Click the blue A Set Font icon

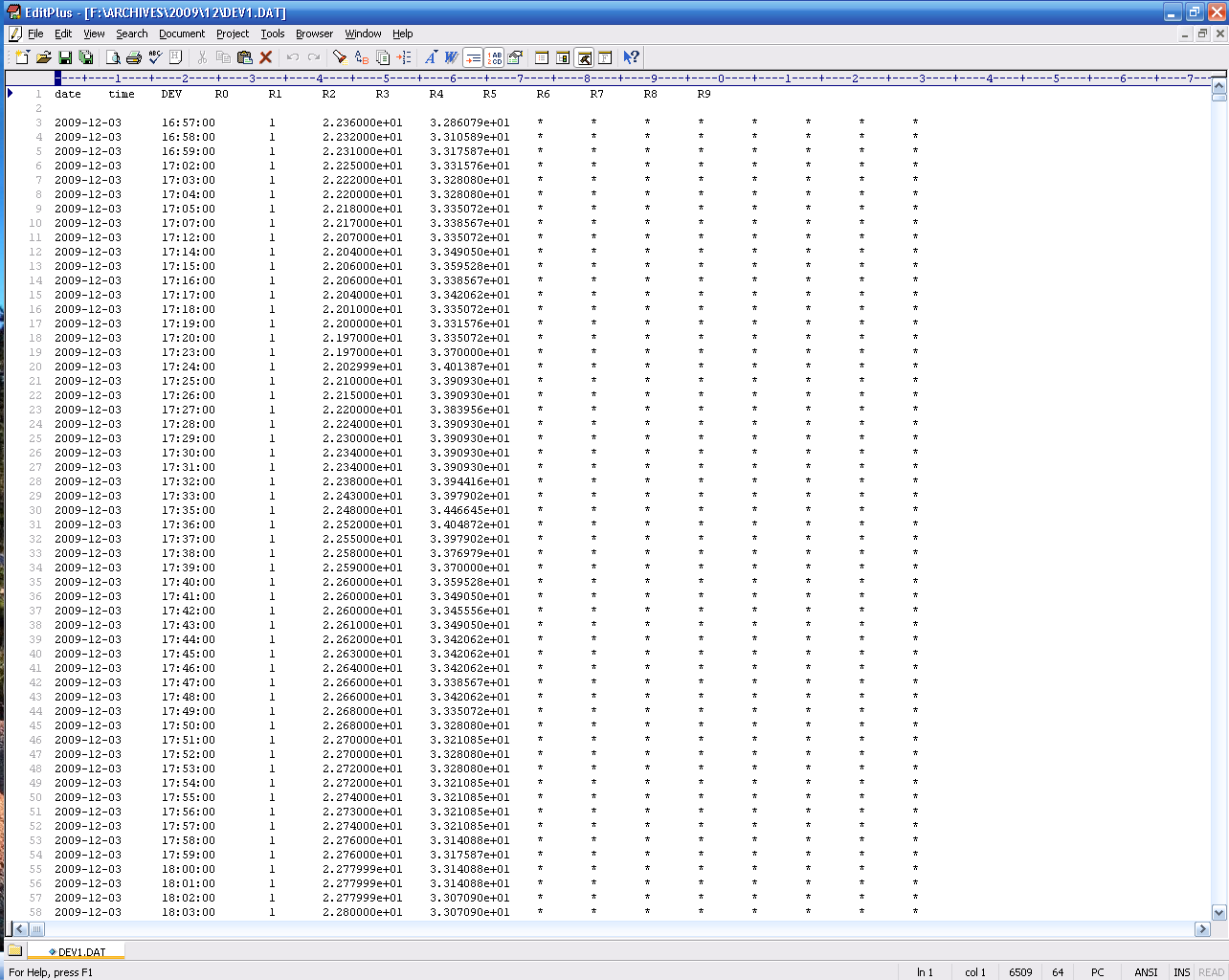[x=431, y=57]
